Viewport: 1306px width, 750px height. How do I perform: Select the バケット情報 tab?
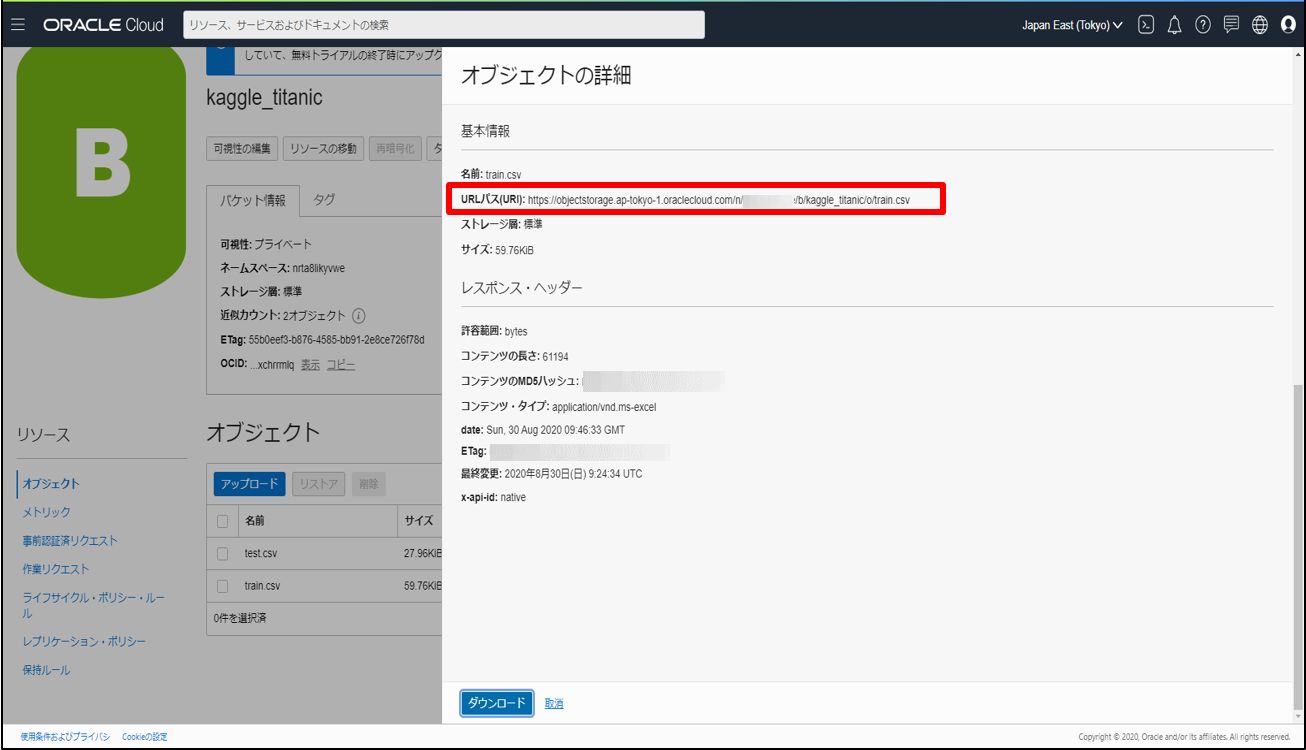253,201
